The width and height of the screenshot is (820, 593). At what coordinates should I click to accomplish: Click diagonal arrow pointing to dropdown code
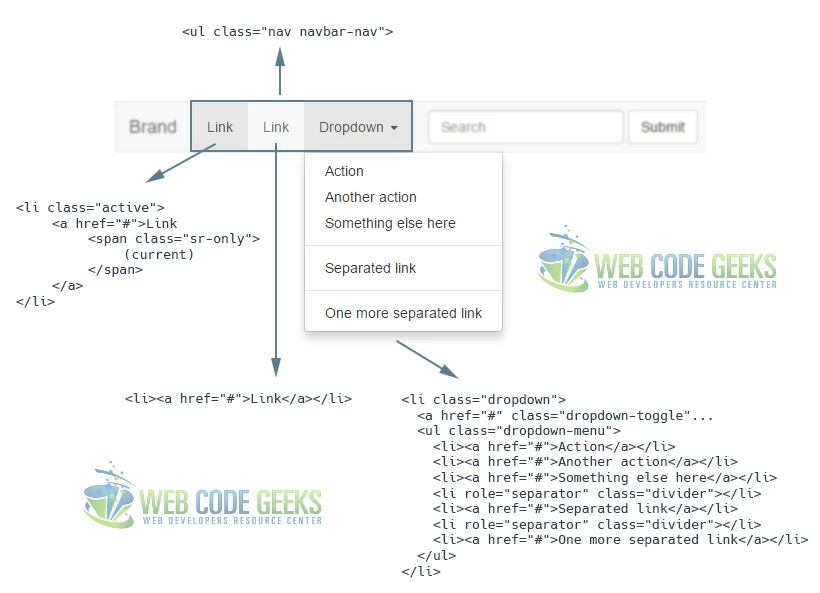(x=426, y=358)
